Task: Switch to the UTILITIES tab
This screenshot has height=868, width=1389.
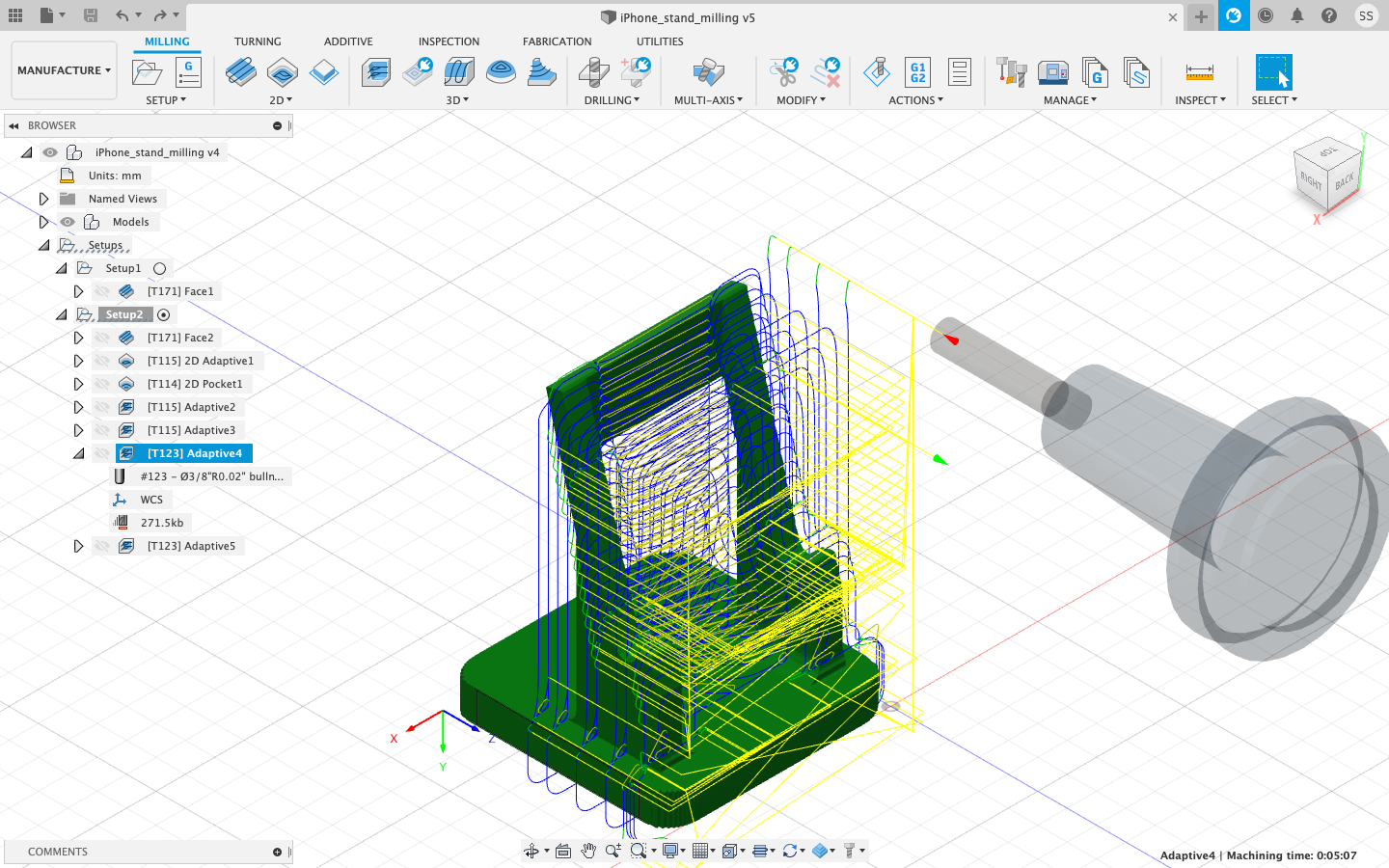Action: pos(660,41)
